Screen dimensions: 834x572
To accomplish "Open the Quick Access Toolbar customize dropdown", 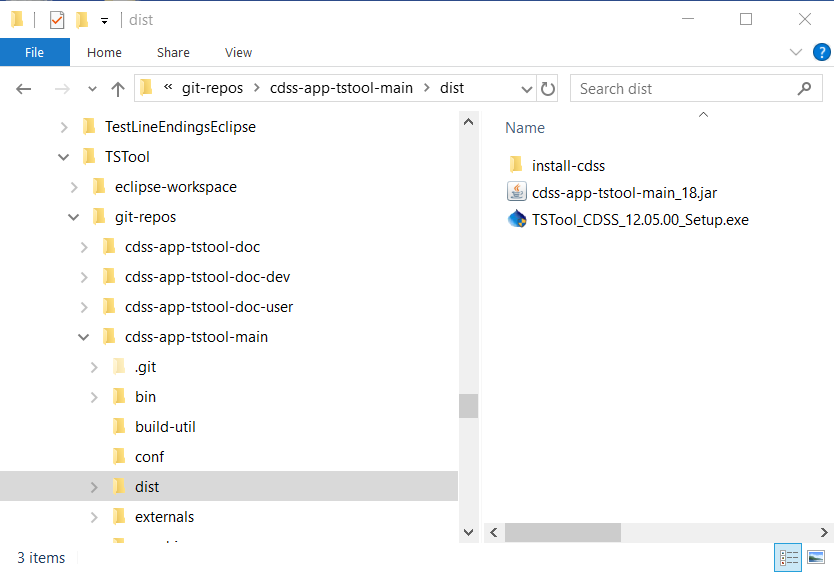I will click(104, 20).
